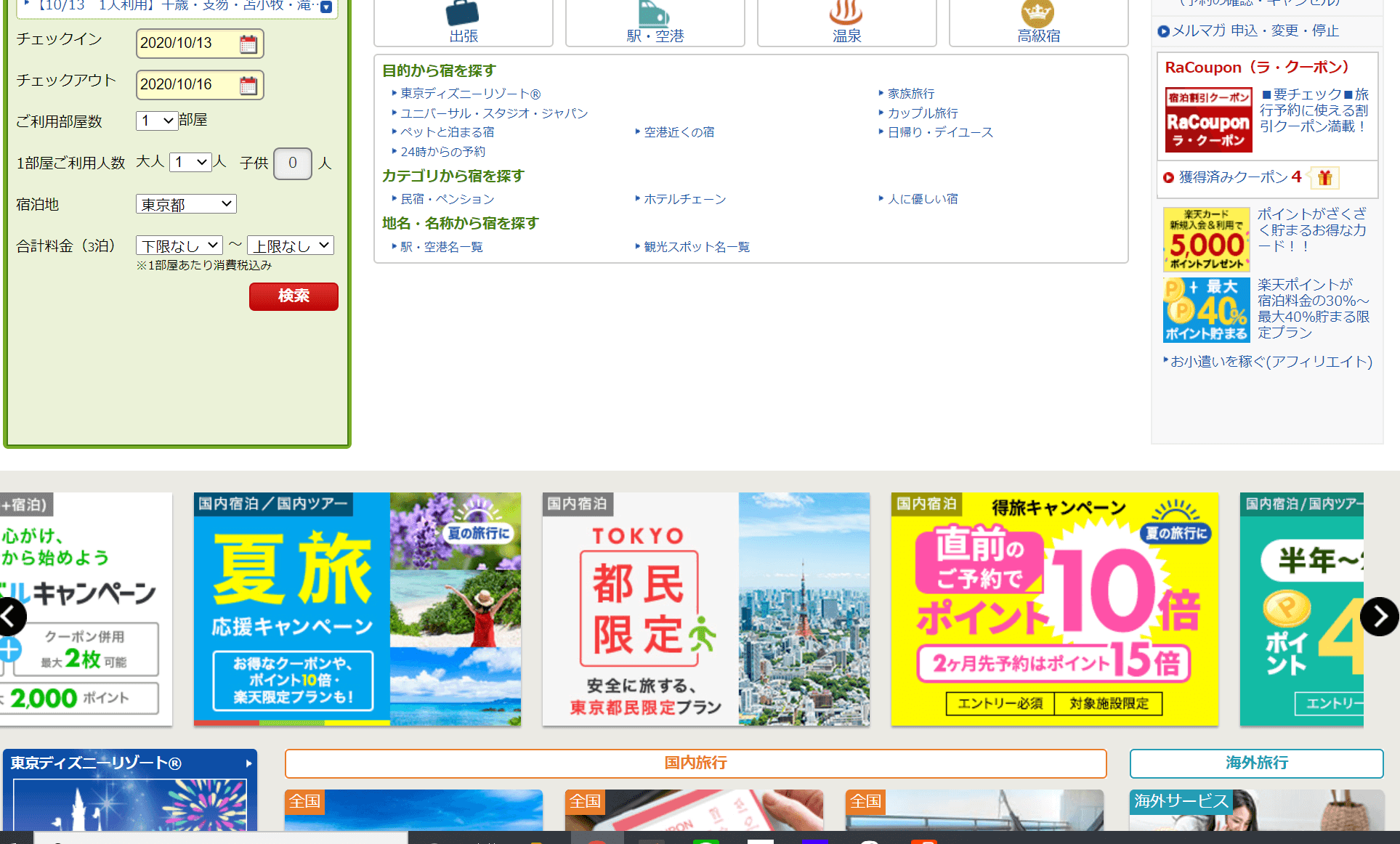Open 駅・空港名一覧 link

tap(441, 247)
